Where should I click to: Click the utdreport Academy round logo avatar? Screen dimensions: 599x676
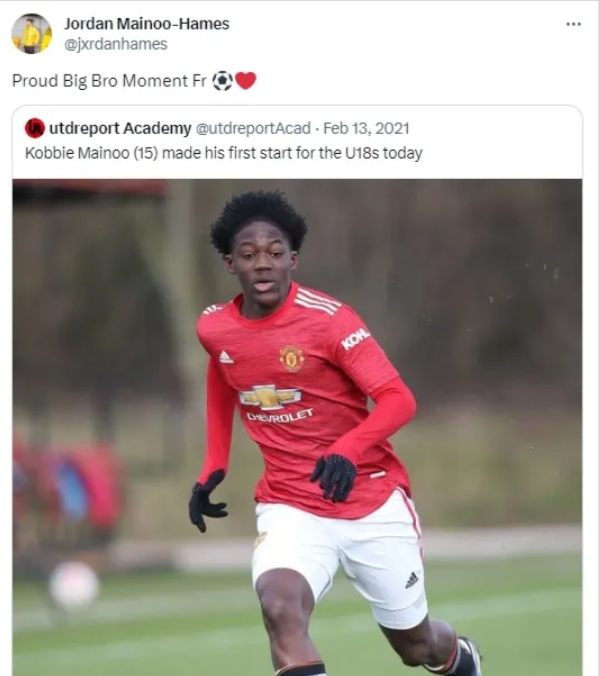coord(34,128)
